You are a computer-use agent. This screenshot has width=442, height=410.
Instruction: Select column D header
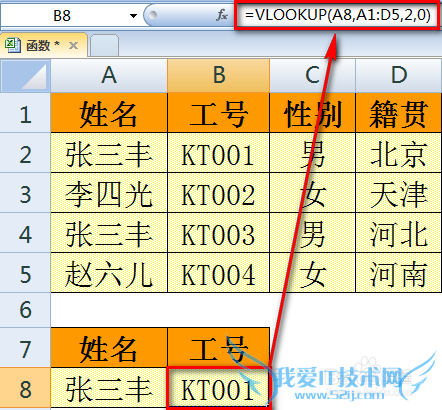(x=399, y=75)
